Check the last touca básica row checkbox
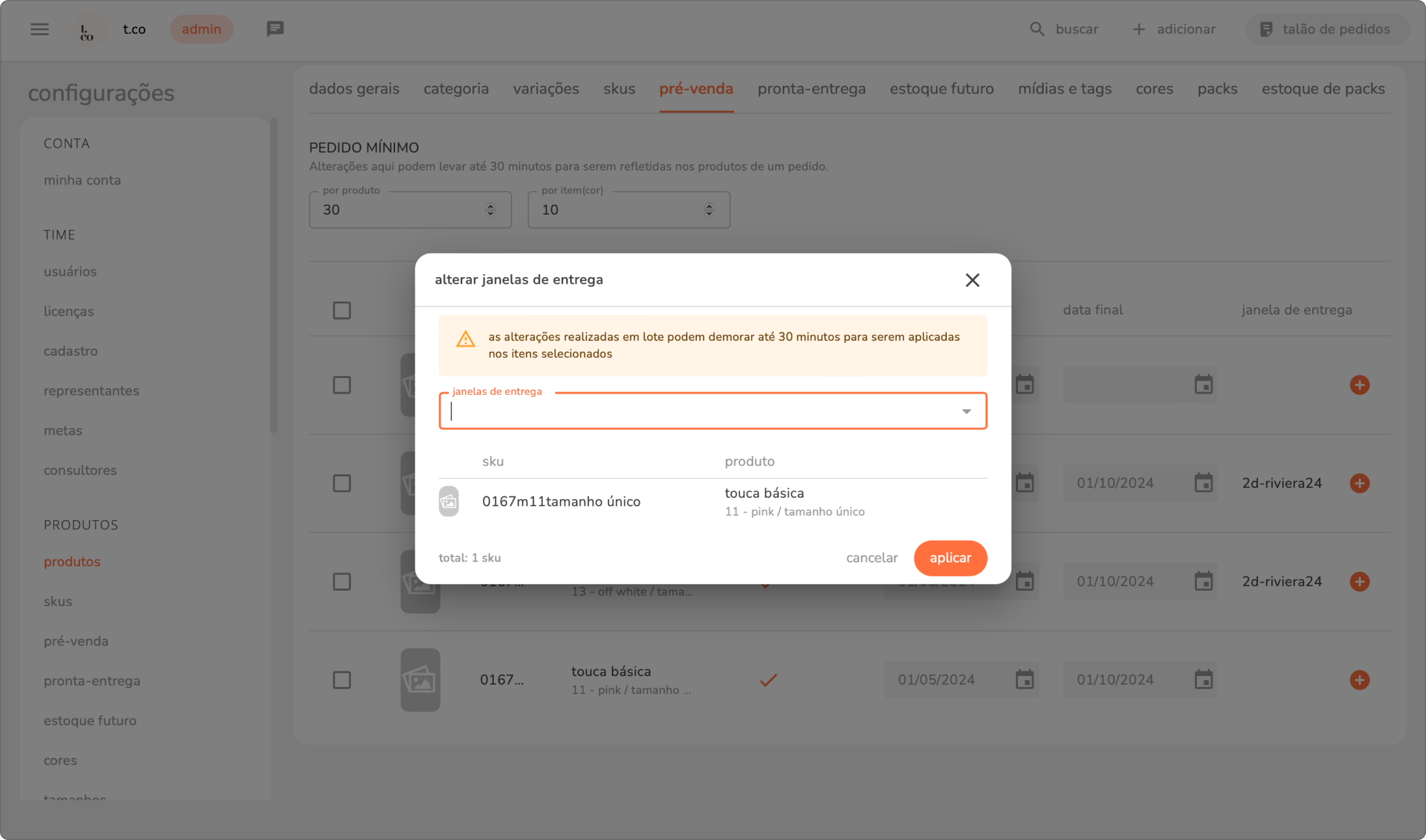 [342, 679]
